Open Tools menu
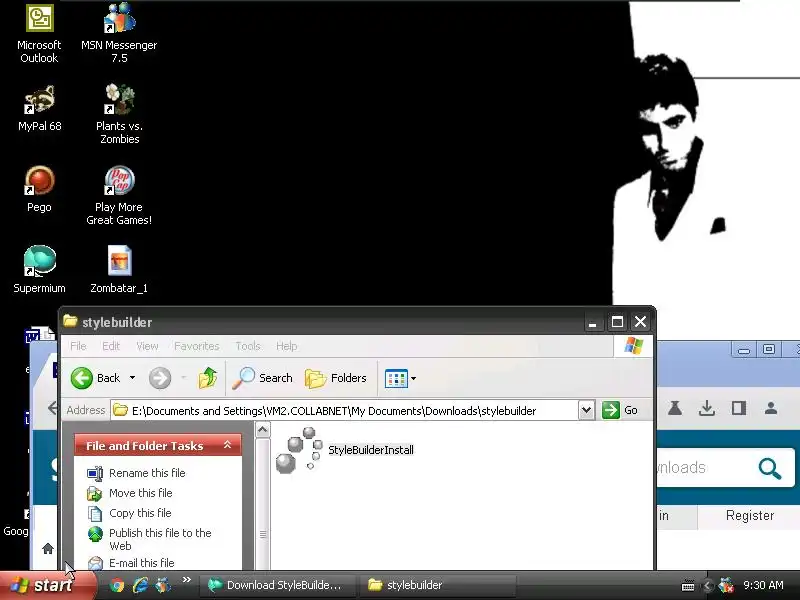 247,346
